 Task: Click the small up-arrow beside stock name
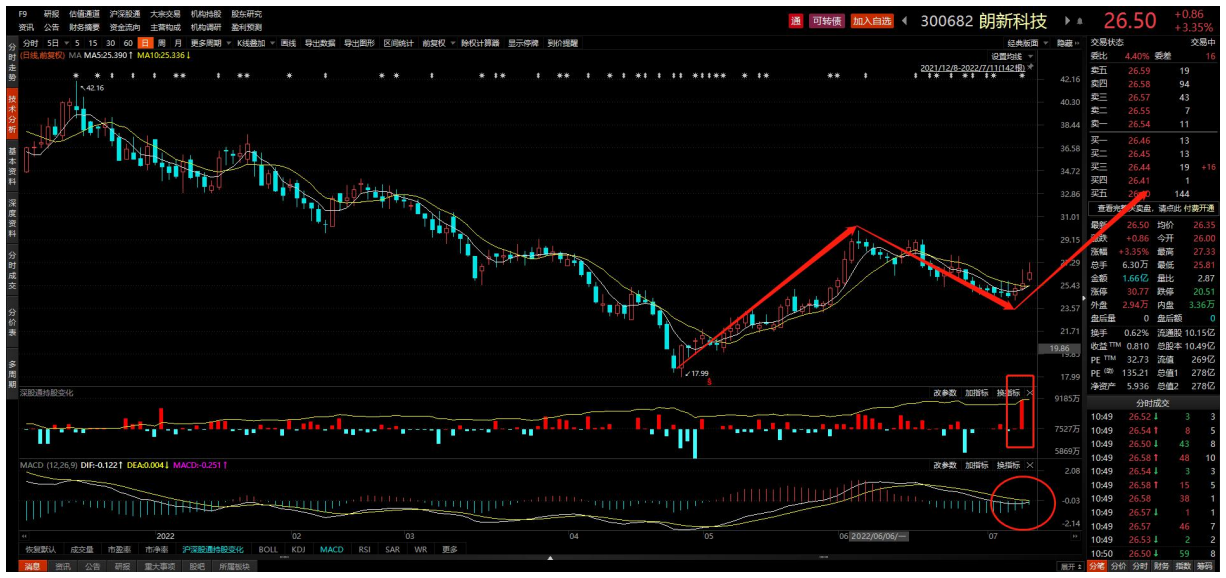point(1079,21)
